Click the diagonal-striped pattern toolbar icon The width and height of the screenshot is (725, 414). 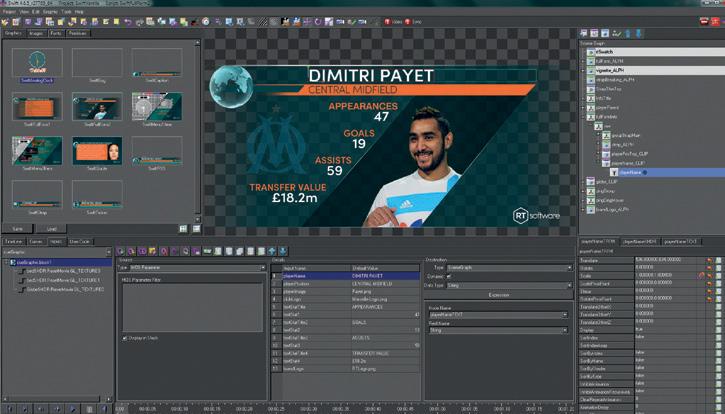tap(263, 22)
